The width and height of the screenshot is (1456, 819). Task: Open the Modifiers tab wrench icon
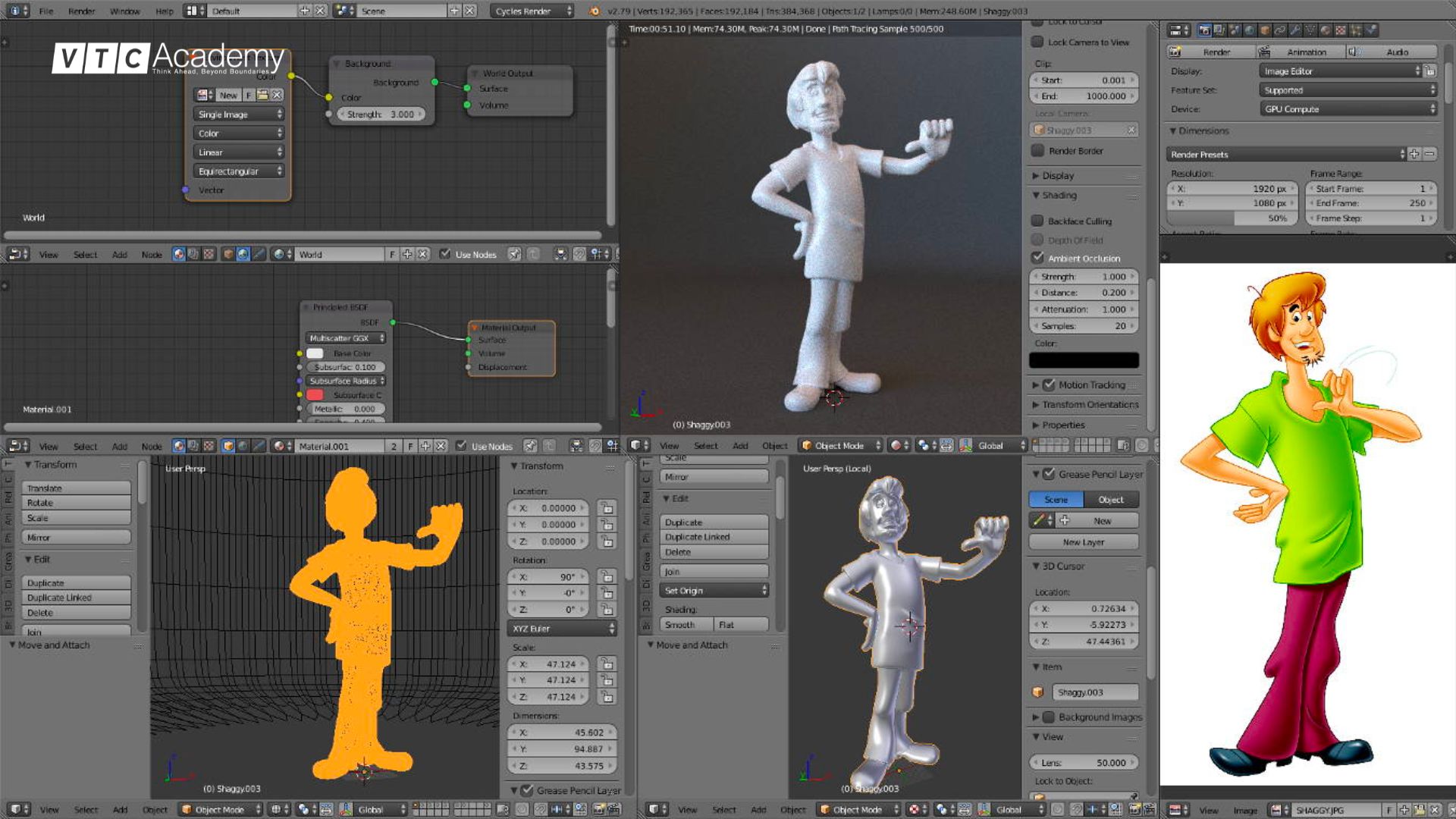tap(1295, 30)
